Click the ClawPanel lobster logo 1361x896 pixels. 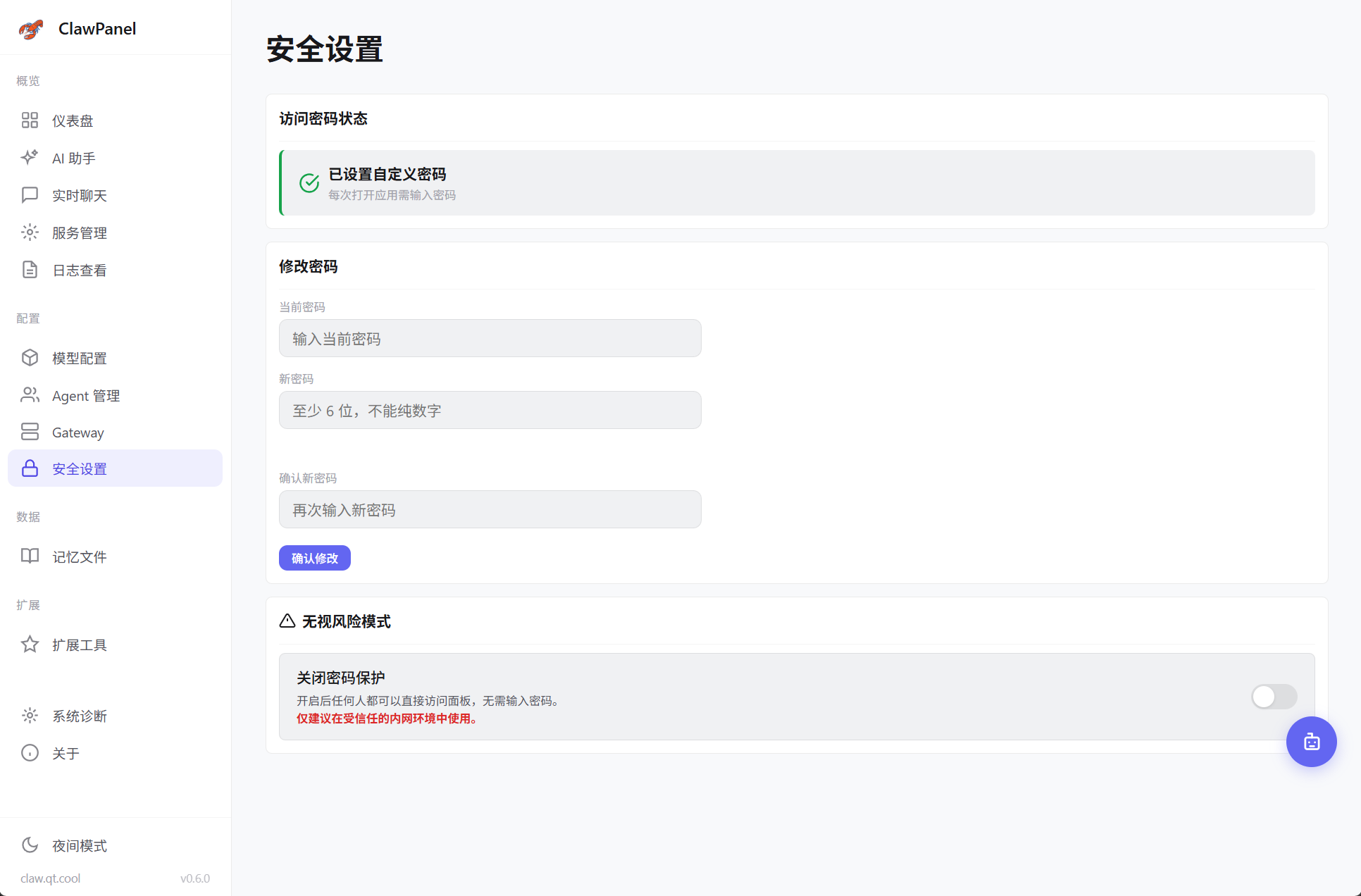click(x=31, y=28)
